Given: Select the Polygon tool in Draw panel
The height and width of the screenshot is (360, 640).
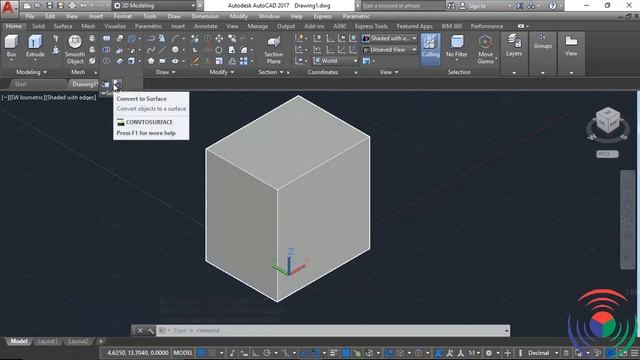Looking at the screenshot, I should click(x=151, y=61).
